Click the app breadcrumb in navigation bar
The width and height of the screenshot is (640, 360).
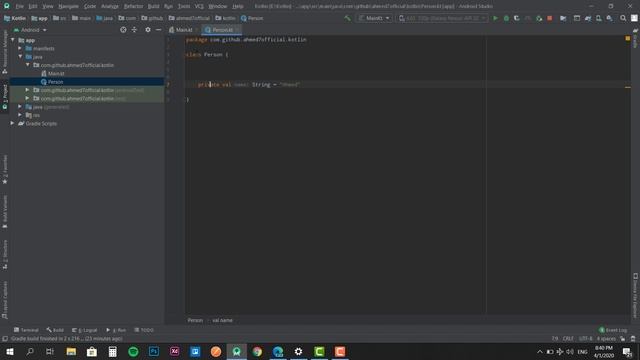40,18
